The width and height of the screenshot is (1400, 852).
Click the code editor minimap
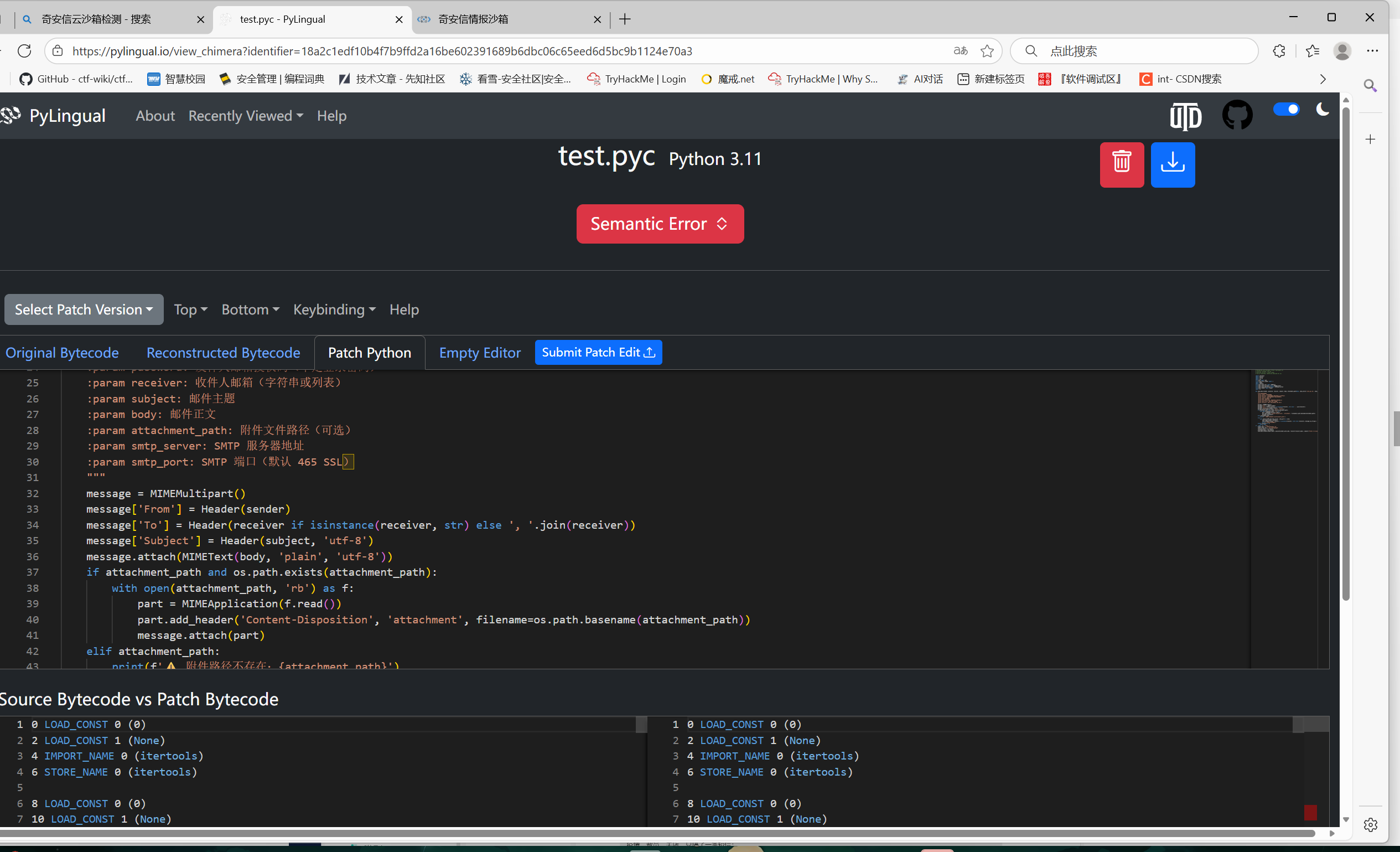pos(1285,402)
